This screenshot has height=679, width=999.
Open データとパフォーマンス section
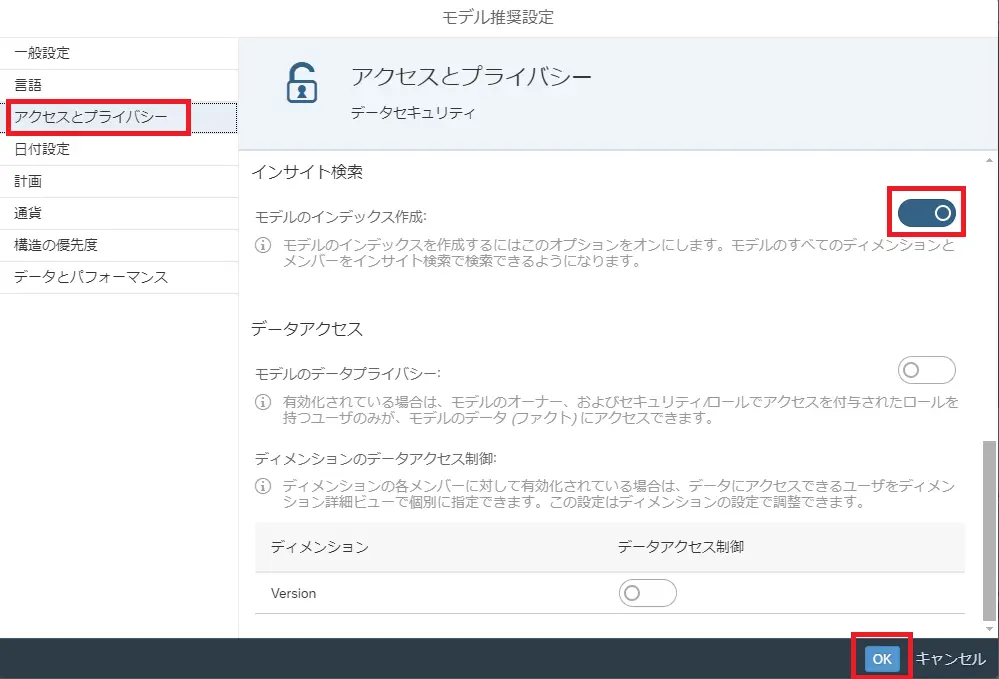pyautogui.click(x=119, y=277)
